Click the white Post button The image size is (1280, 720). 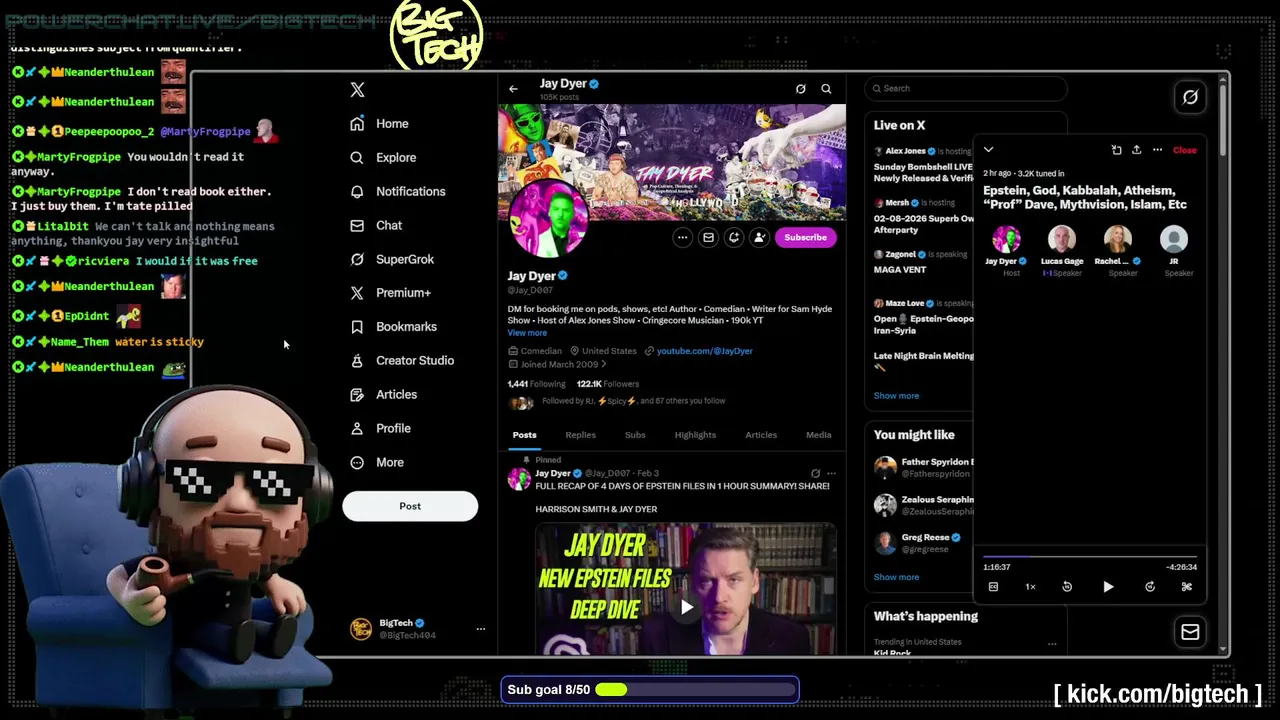tap(410, 506)
